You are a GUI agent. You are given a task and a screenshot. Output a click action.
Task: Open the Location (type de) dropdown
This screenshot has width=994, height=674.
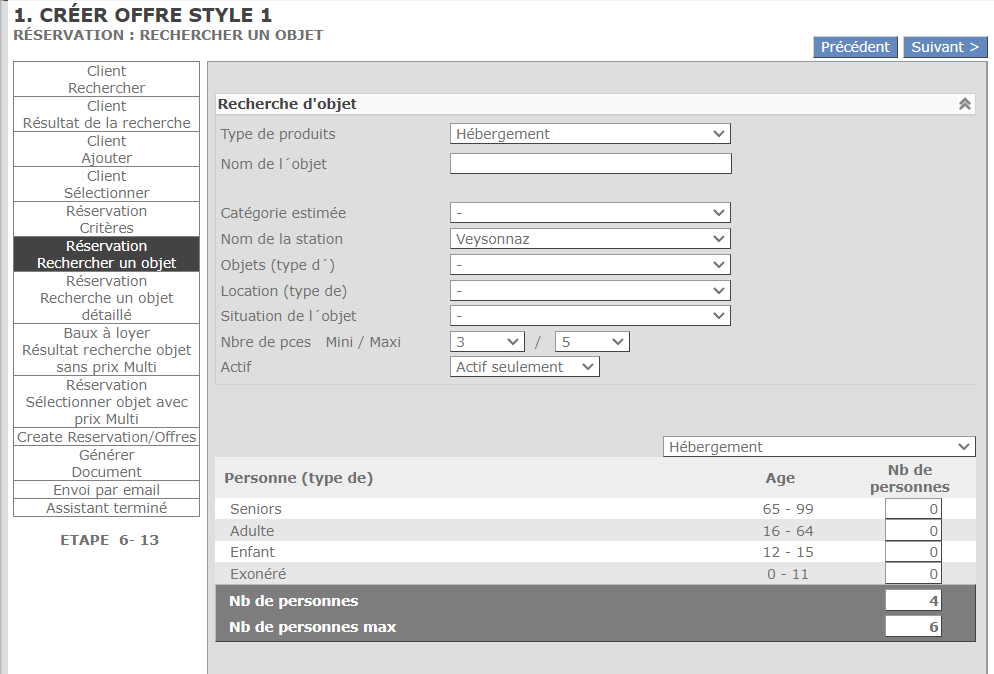pyautogui.click(x=590, y=291)
